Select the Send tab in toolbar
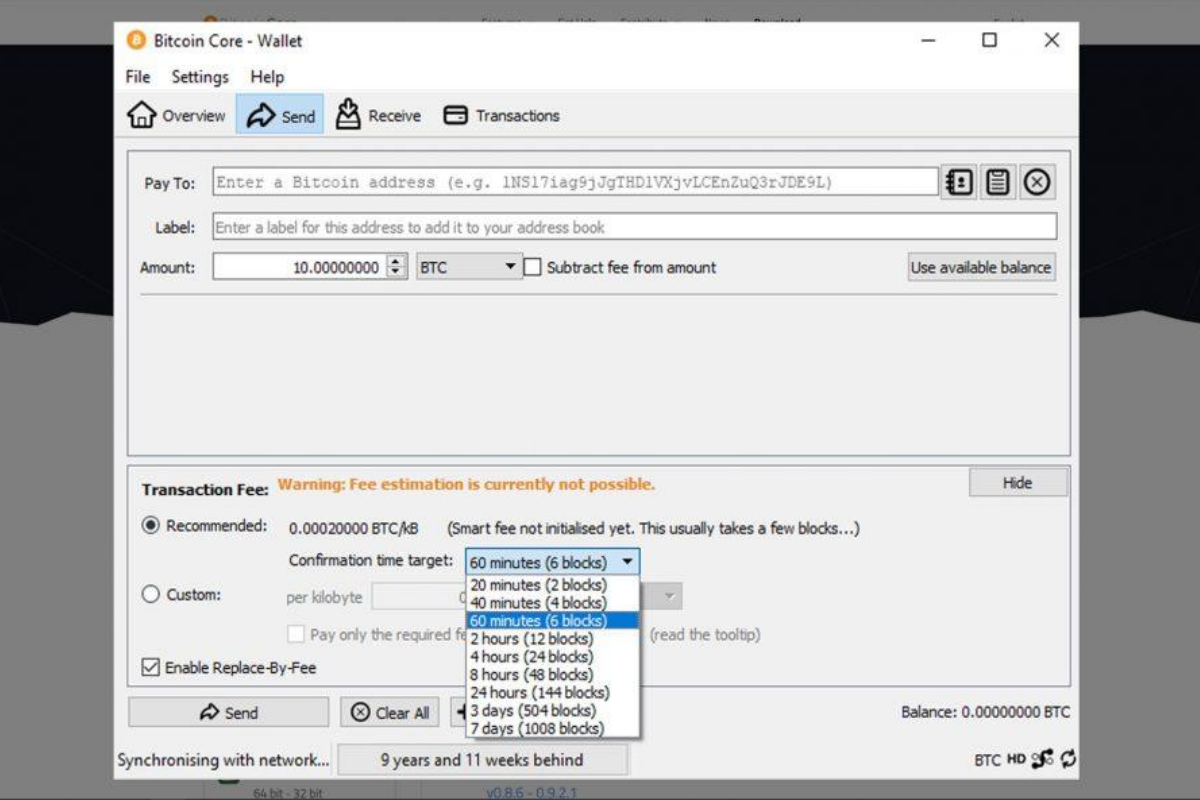Viewport: 1200px width, 800px height. [x=281, y=115]
